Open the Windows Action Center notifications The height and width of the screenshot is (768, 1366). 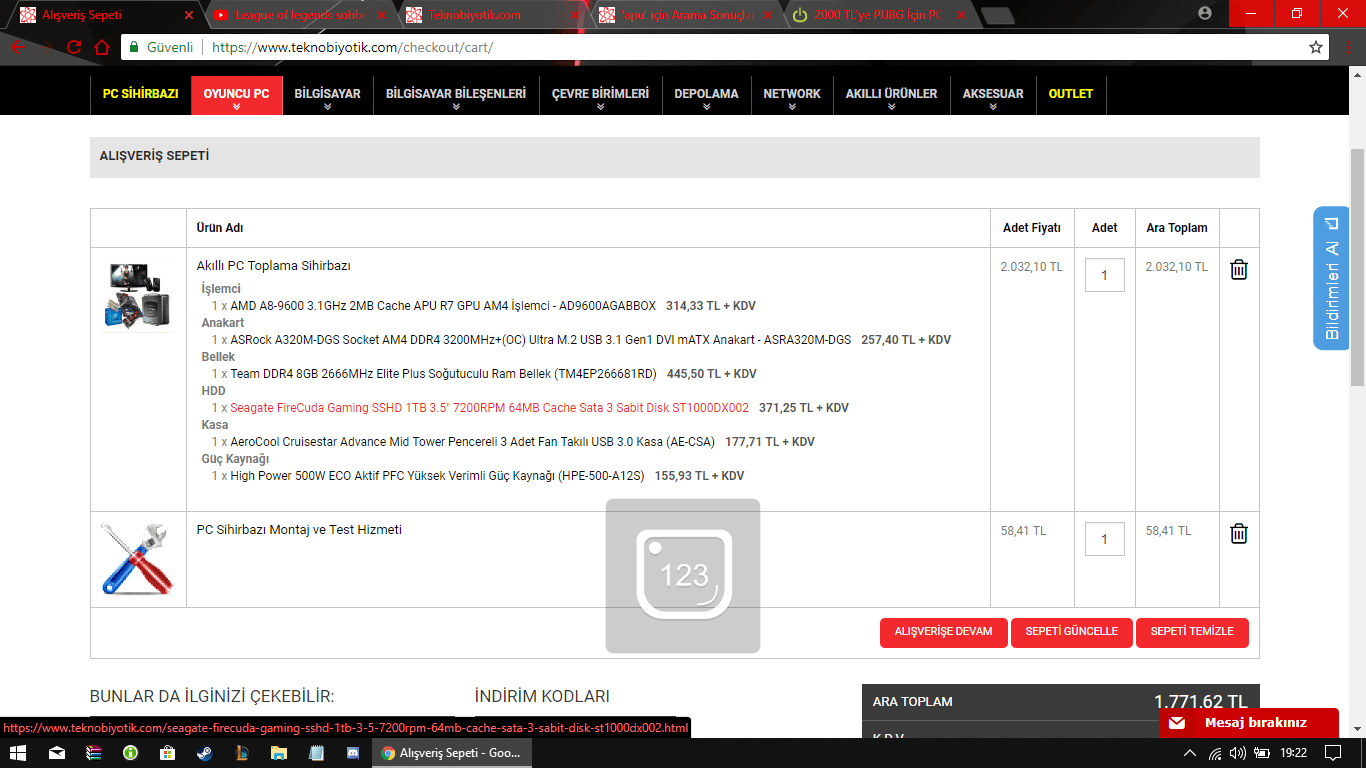pyautogui.click(x=1333, y=753)
